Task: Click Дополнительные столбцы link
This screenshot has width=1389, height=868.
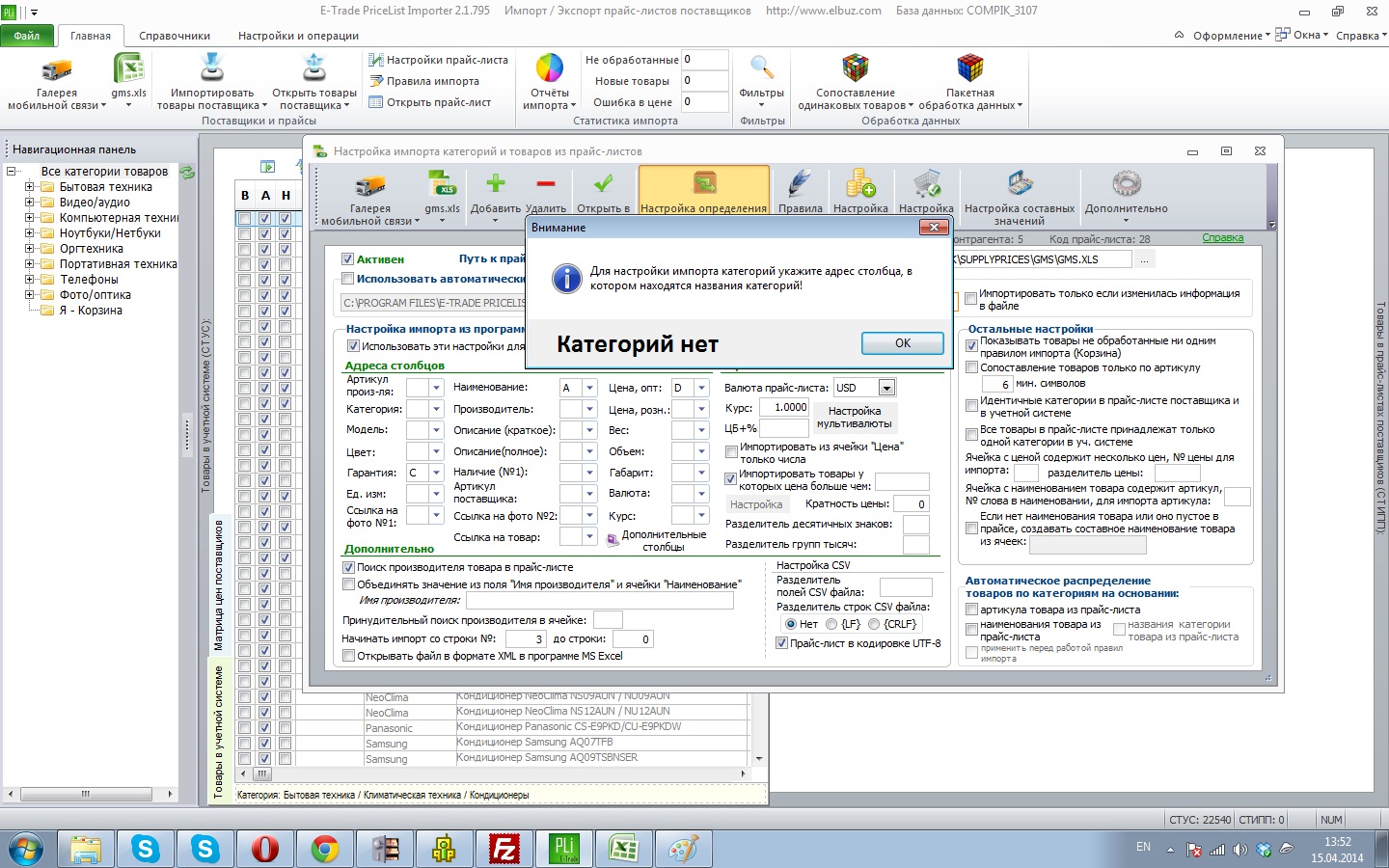Action: pos(664,540)
